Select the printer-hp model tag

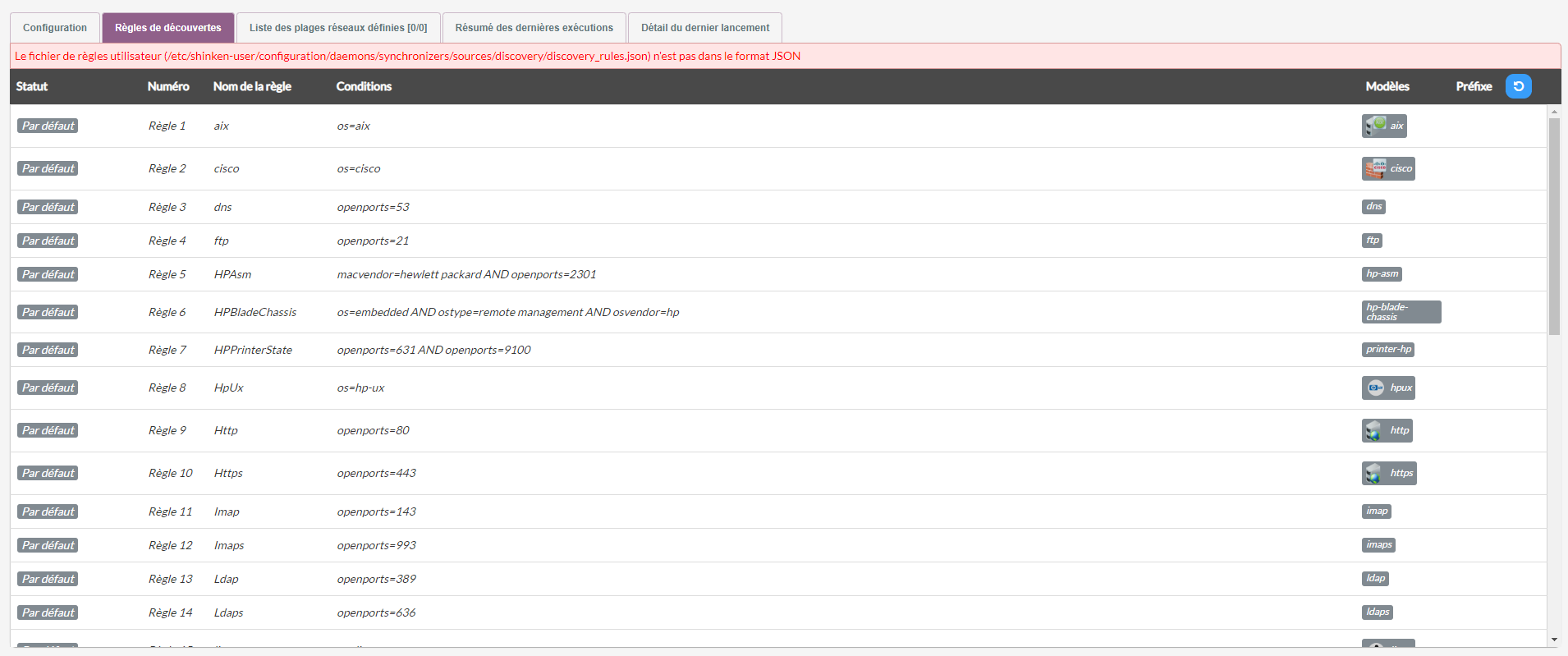(1387, 350)
